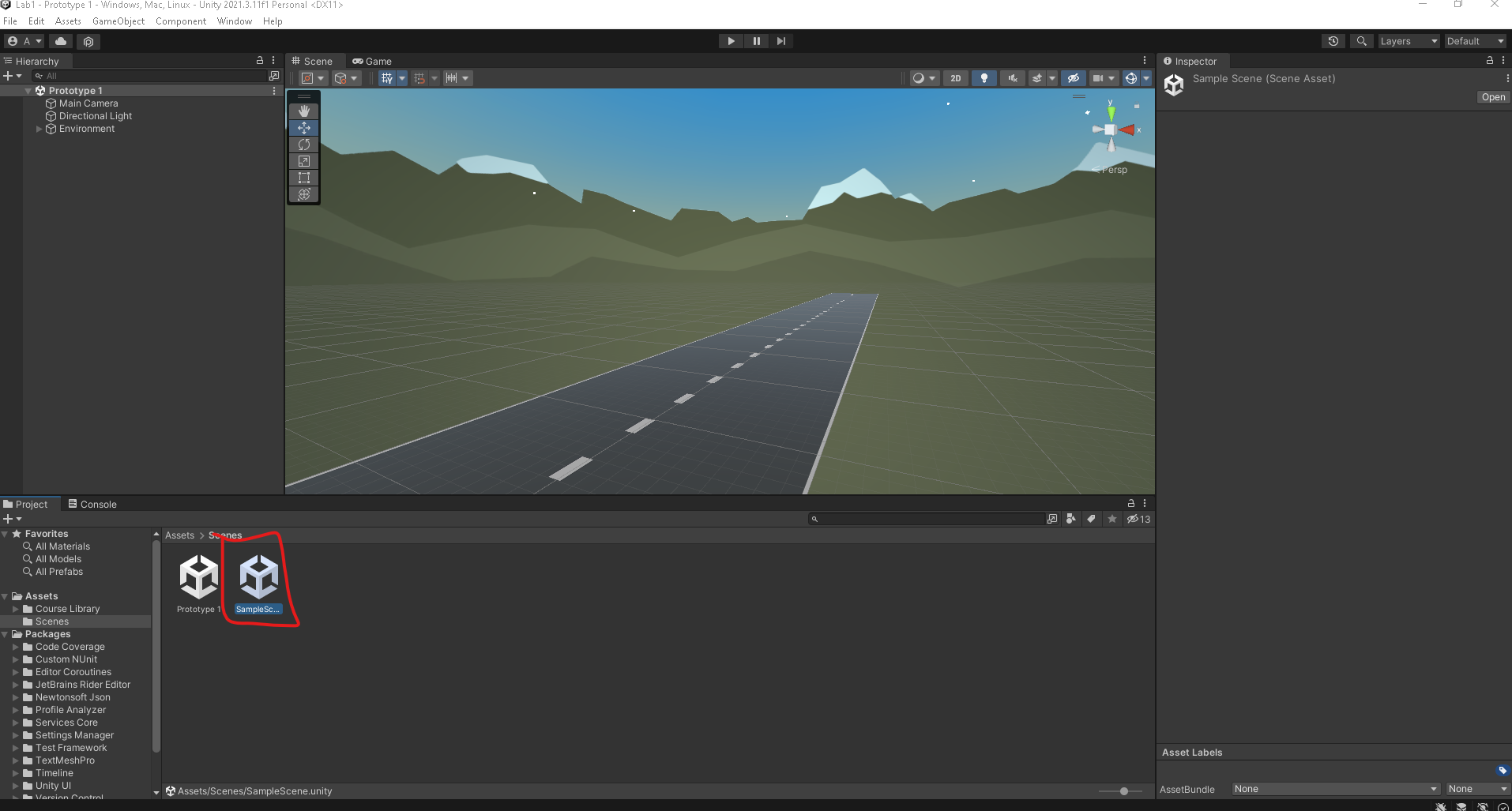Expand the Environment object in Hierarchy

click(x=39, y=129)
